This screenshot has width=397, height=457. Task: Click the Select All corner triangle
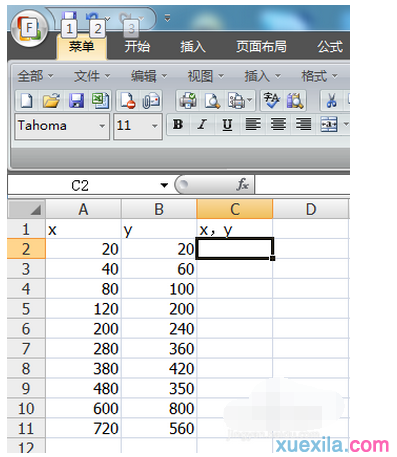[26, 209]
